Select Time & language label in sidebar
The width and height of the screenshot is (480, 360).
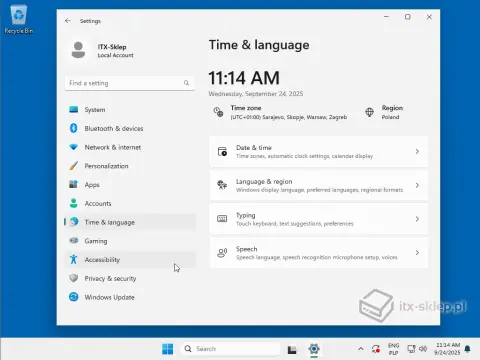click(x=110, y=222)
